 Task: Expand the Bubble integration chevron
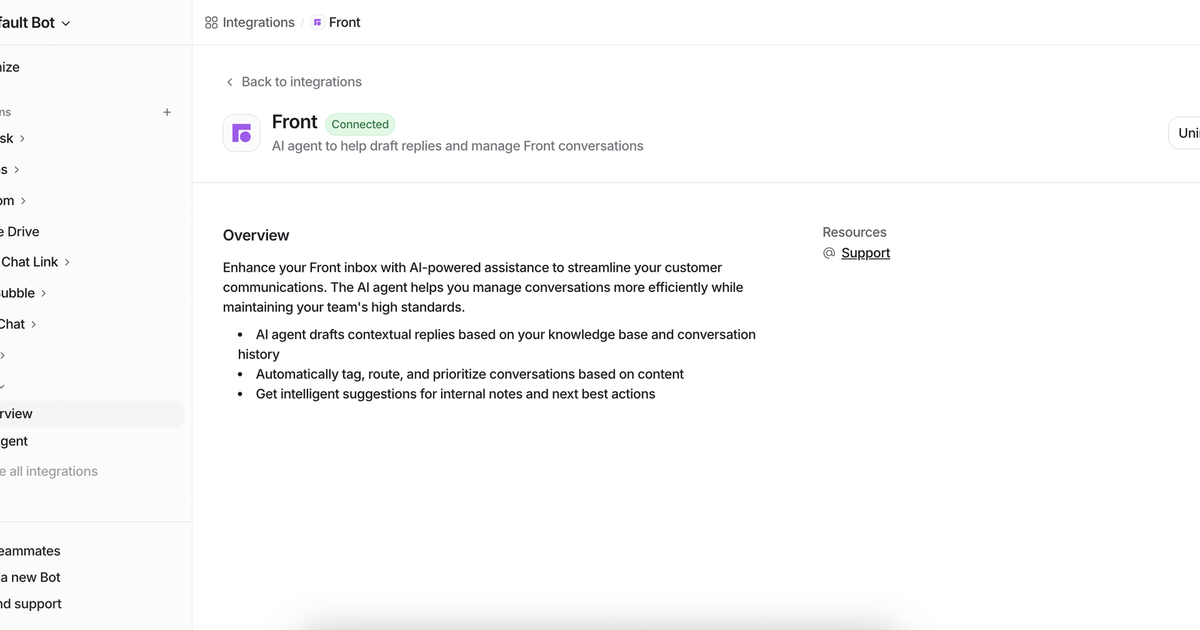coord(47,292)
